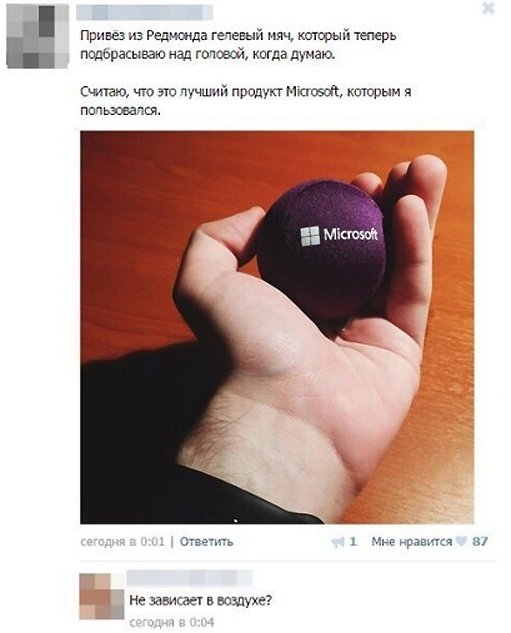Image resolution: width=511 pixels, height=633 pixels.
Task: Click the comment timestamp сегодня в 0:04
Action: [172, 622]
